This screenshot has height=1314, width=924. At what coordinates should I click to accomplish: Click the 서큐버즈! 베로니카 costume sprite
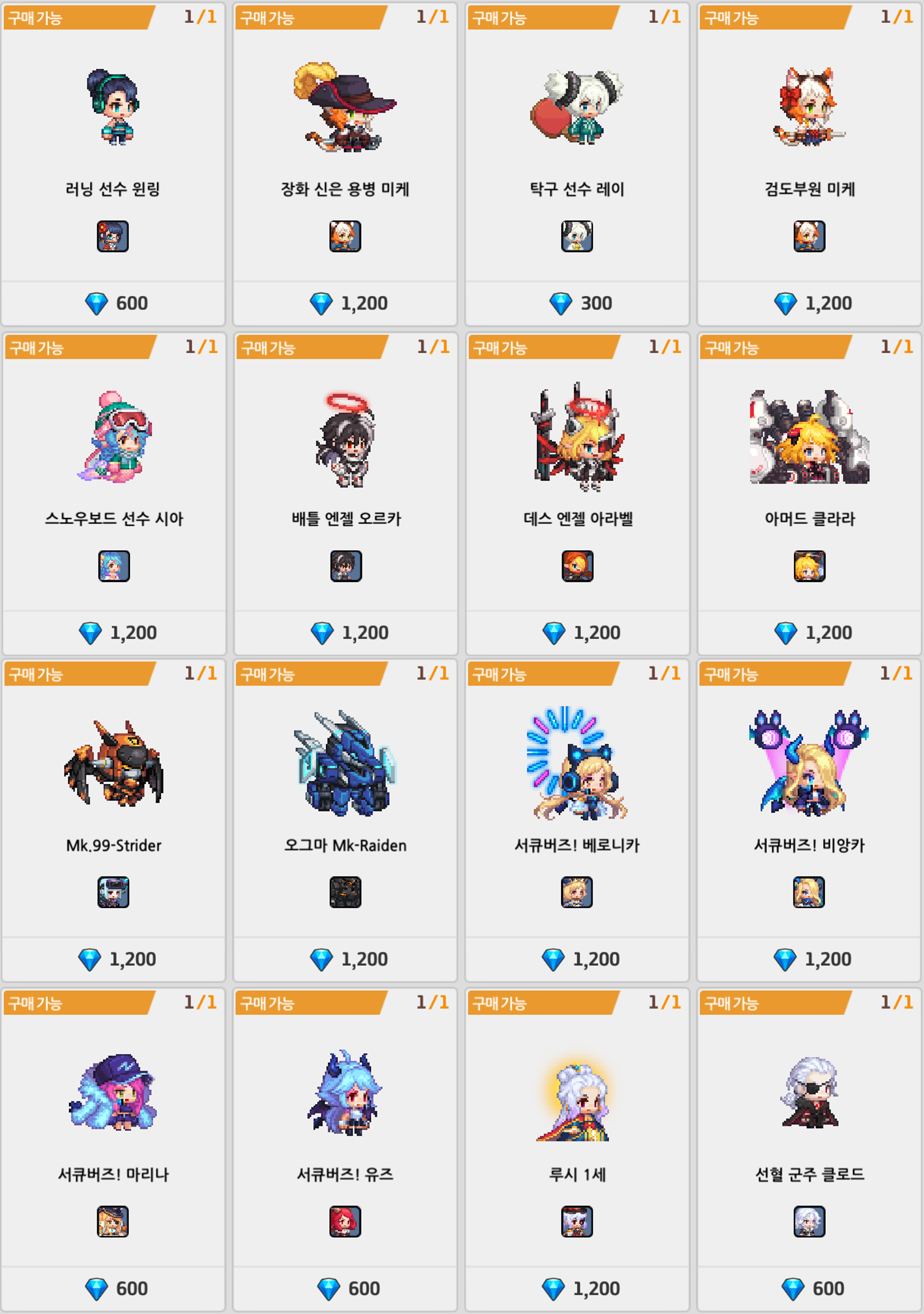577,763
